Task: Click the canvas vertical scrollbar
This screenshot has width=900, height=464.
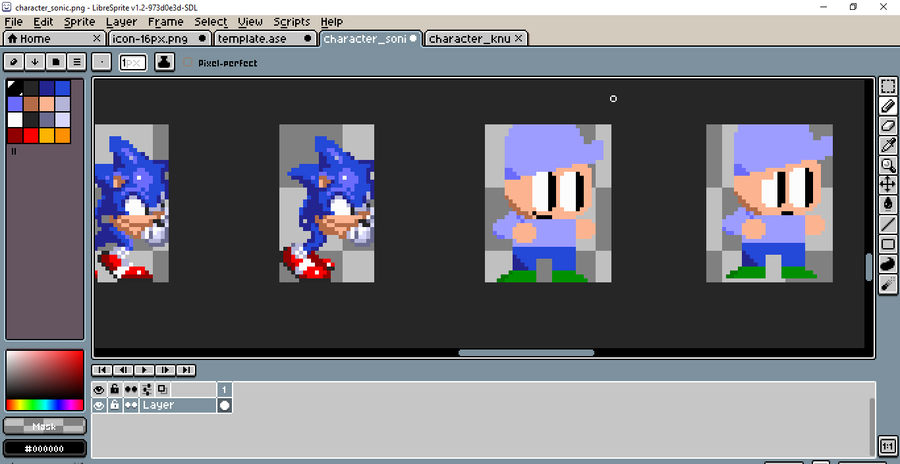Action: pyautogui.click(x=869, y=268)
